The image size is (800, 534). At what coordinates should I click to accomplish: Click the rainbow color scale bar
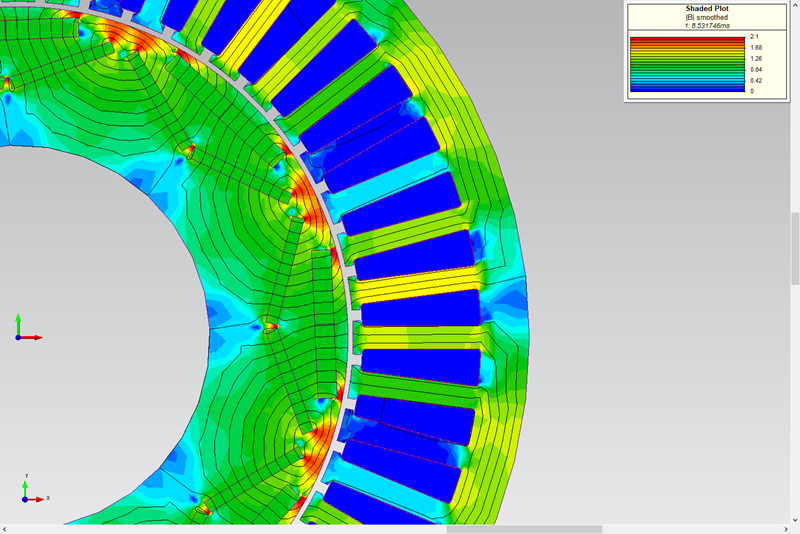(687, 64)
